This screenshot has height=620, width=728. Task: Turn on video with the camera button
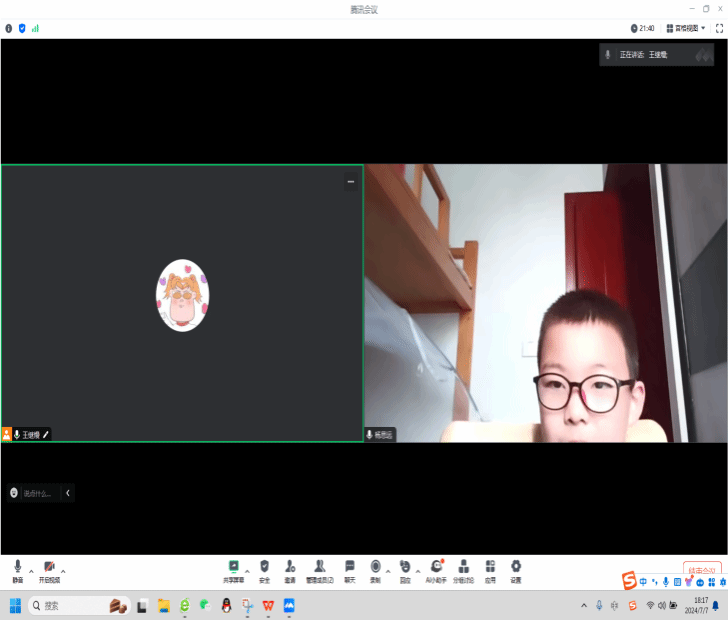[x=49, y=569]
